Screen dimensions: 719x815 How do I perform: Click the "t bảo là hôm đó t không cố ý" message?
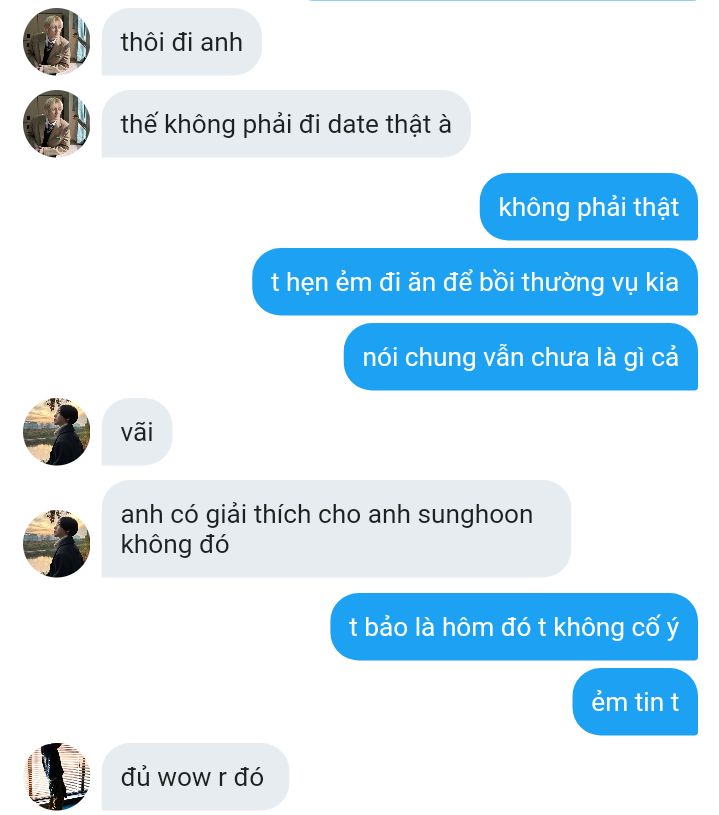tap(514, 627)
